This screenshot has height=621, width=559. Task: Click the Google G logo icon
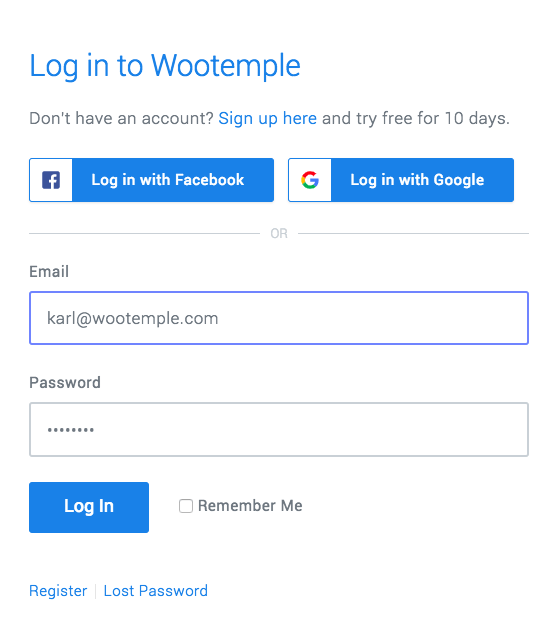[x=310, y=180]
